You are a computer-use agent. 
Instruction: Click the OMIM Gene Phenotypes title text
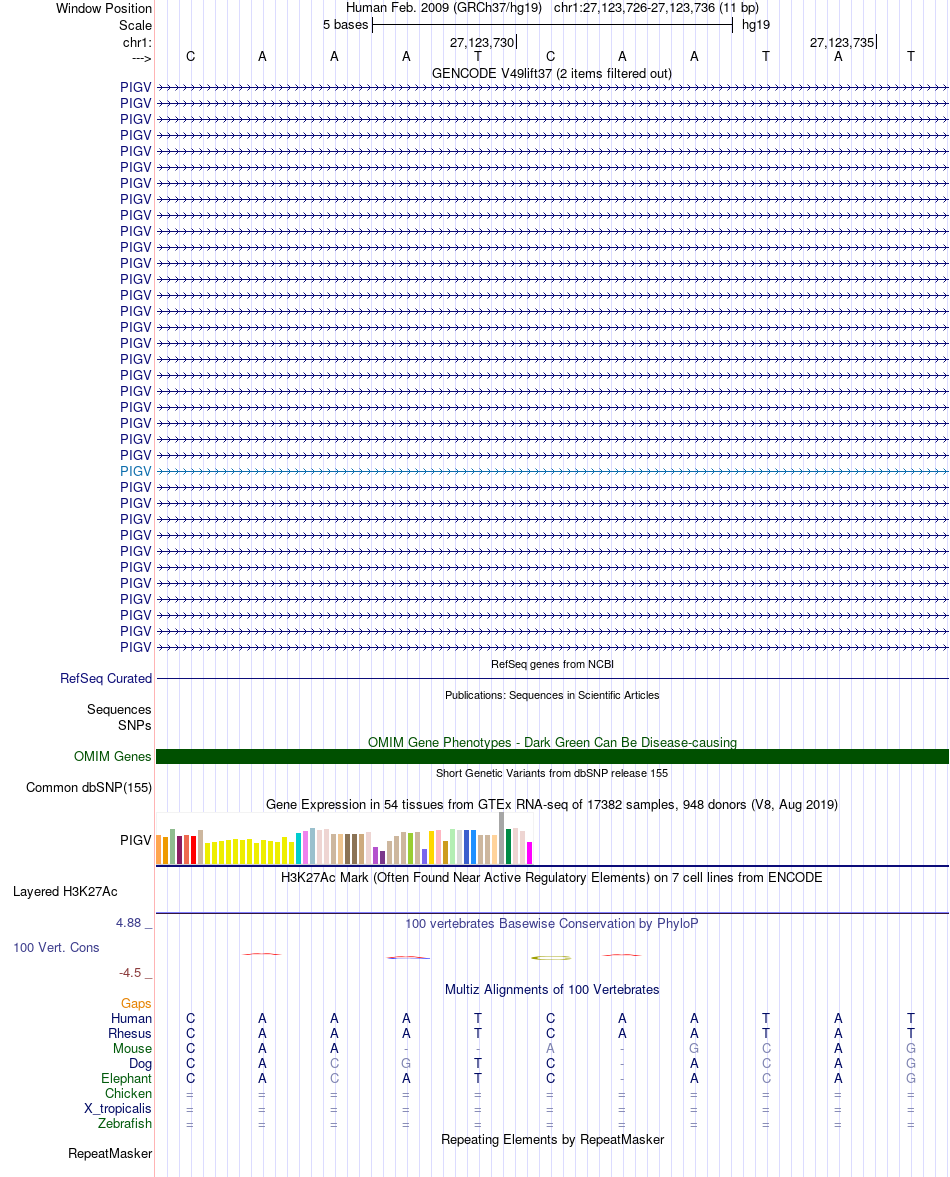click(552, 742)
